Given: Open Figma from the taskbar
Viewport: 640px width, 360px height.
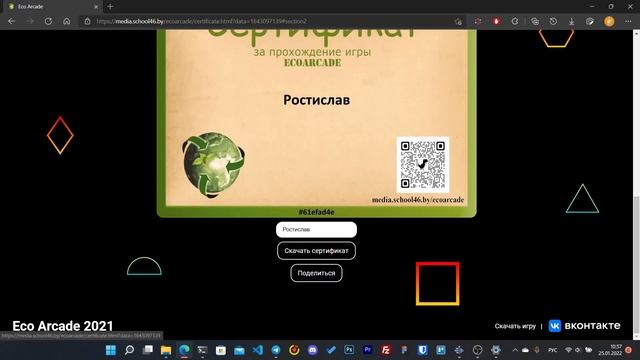Looking at the screenshot, I should (x=404, y=350).
